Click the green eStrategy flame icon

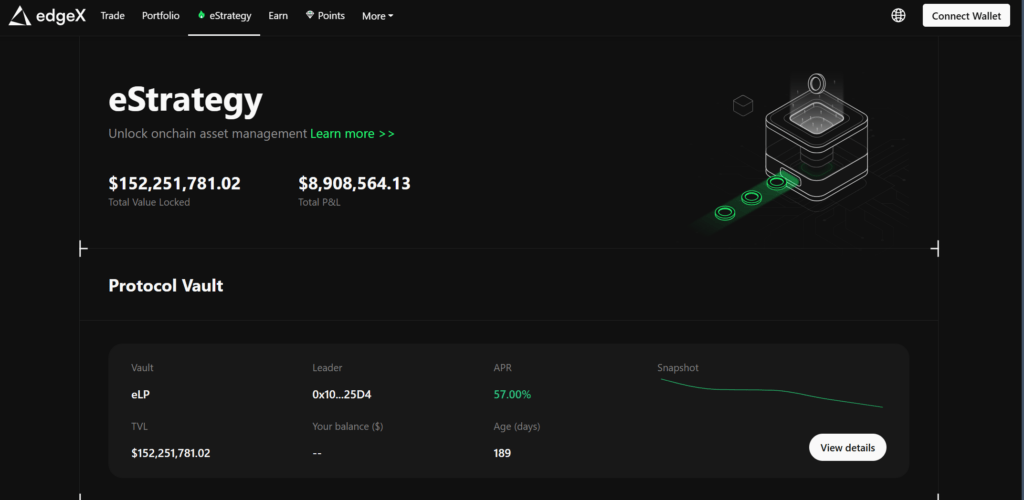click(201, 16)
